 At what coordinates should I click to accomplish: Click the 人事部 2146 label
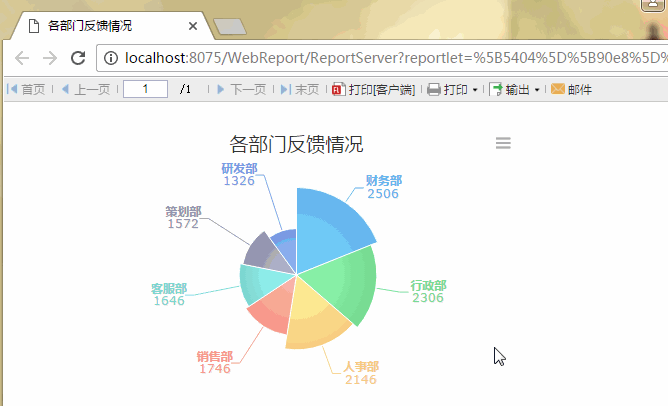[x=361, y=373]
